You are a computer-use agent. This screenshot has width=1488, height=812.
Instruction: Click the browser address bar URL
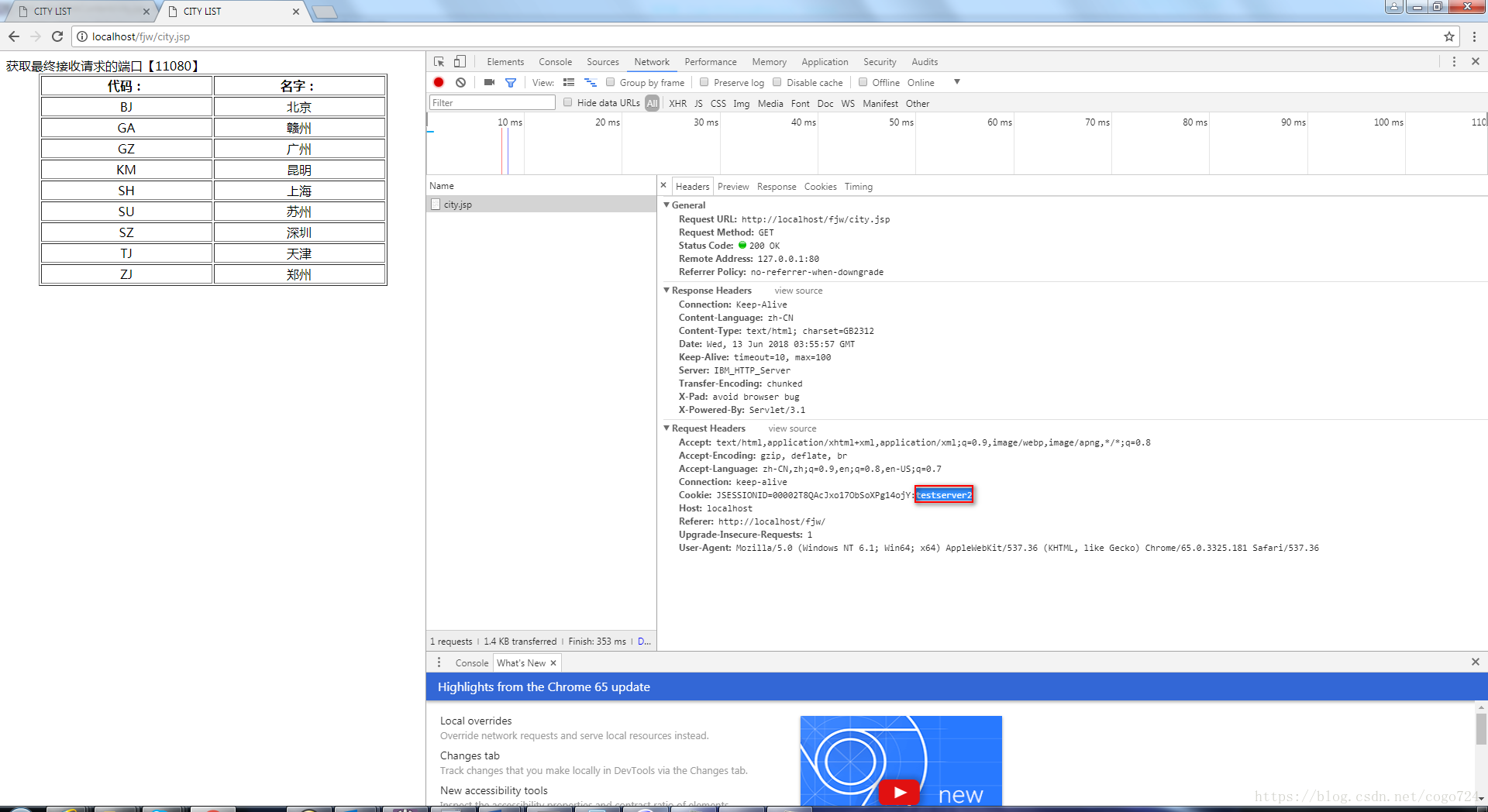141,36
